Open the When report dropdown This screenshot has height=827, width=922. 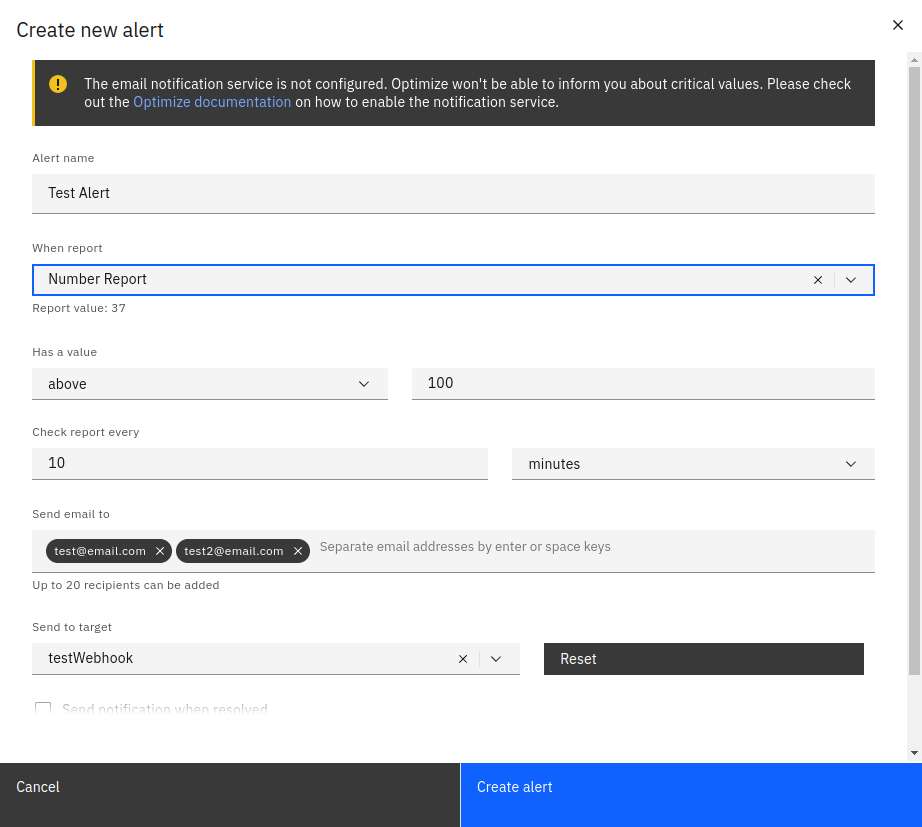(x=850, y=280)
